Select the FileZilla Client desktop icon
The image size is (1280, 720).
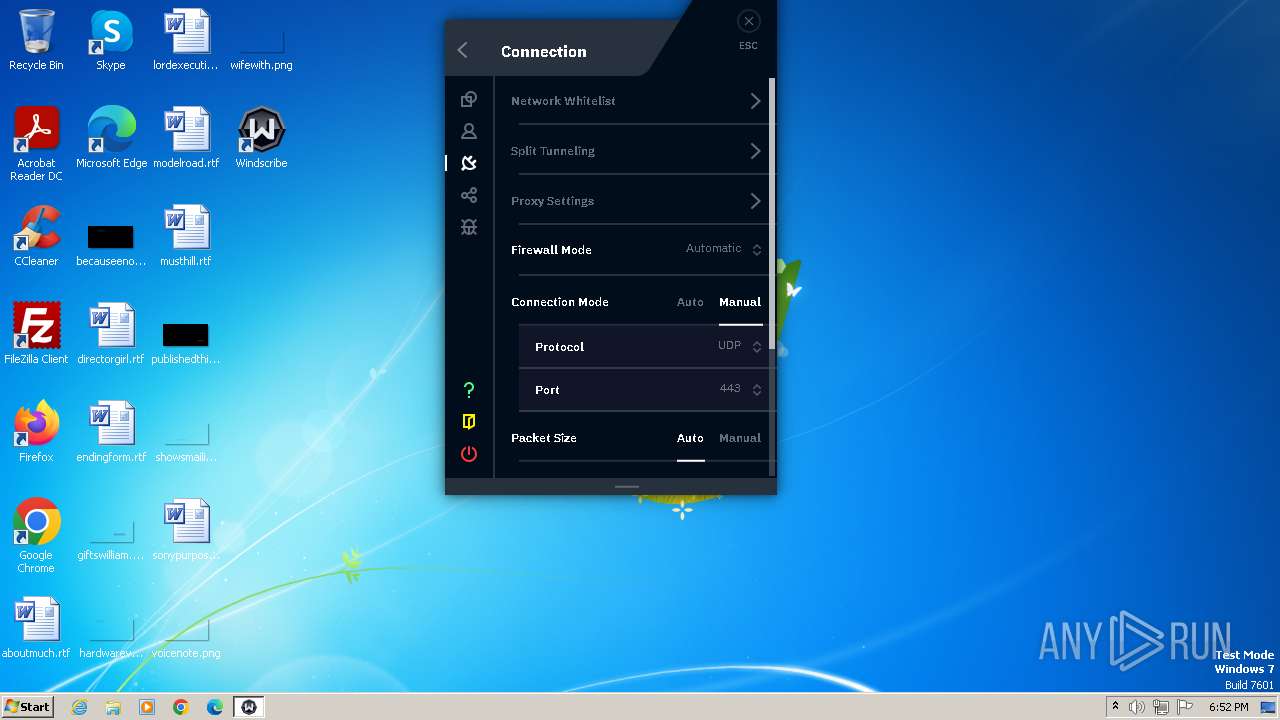[x=36, y=334]
